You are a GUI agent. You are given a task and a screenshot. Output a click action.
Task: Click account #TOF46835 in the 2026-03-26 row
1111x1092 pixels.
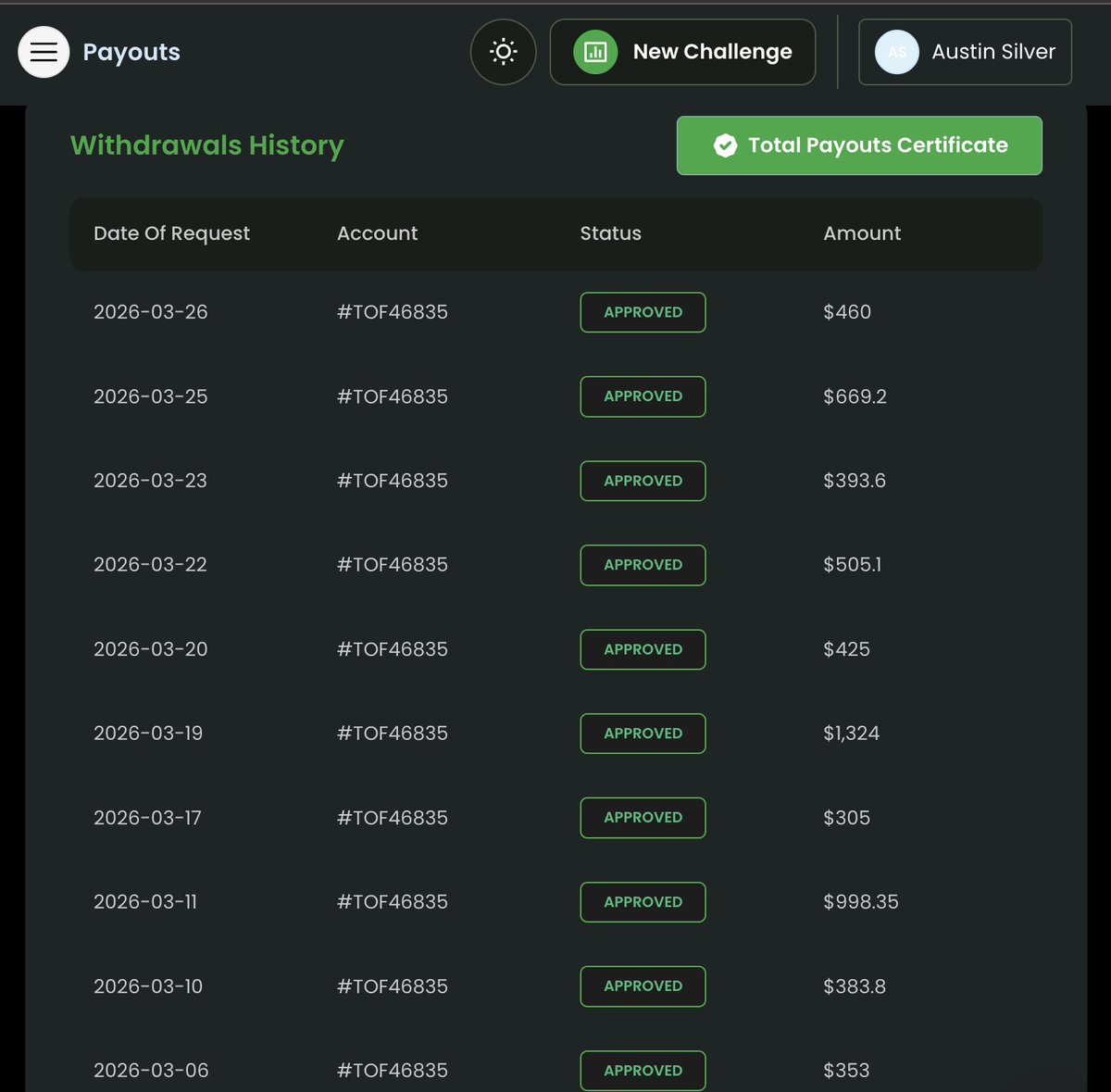[x=393, y=312]
